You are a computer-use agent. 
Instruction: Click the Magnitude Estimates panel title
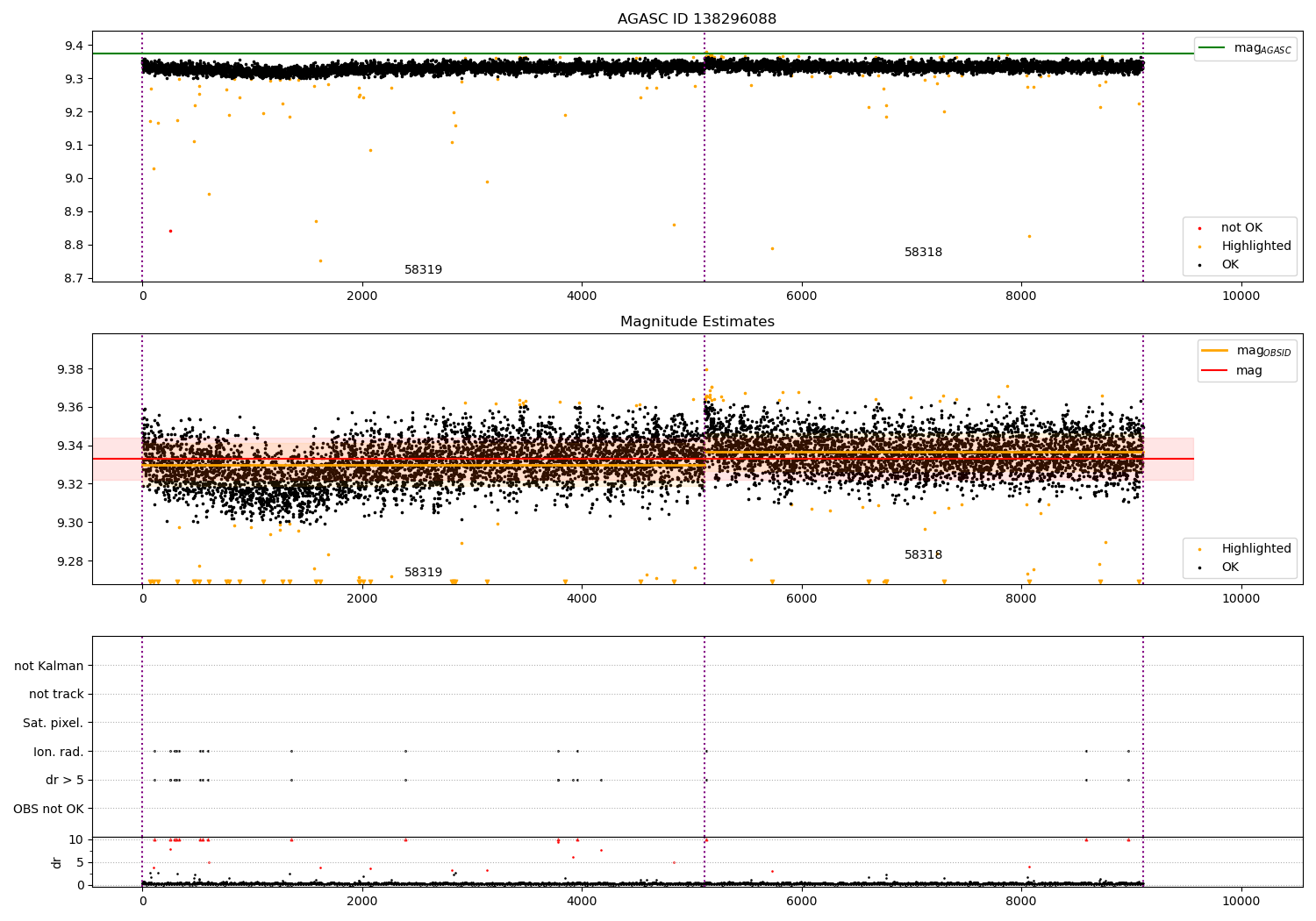697,322
